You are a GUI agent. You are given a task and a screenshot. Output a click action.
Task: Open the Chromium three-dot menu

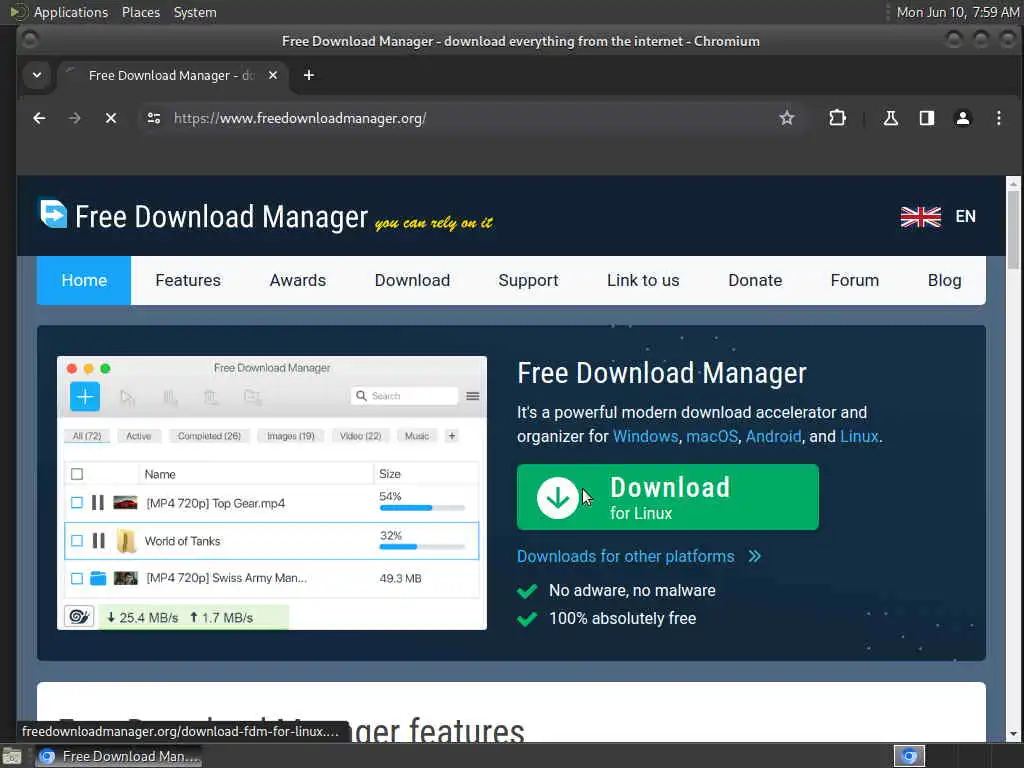999,118
